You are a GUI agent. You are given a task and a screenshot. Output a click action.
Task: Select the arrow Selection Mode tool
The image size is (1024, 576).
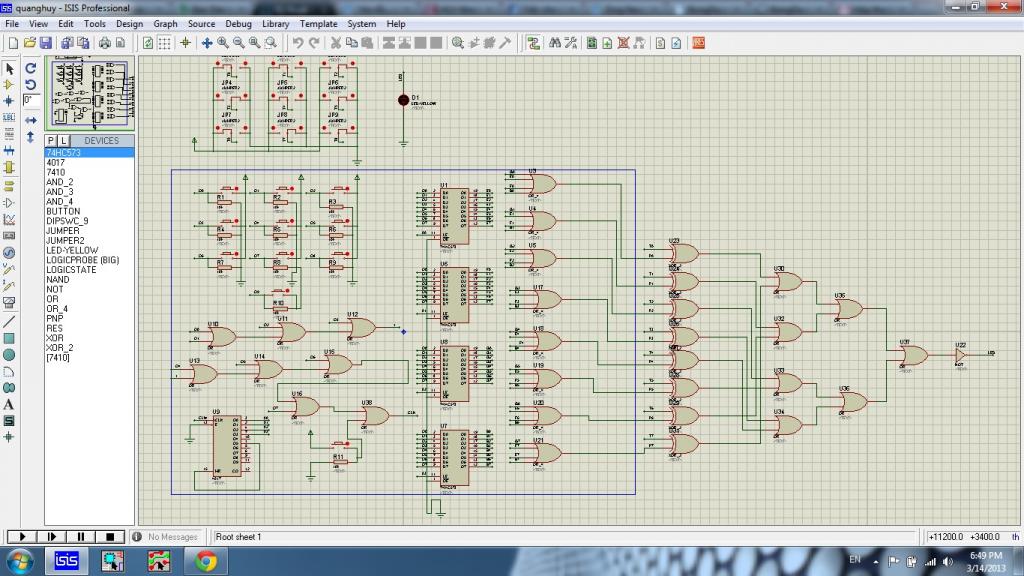[9, 68]
